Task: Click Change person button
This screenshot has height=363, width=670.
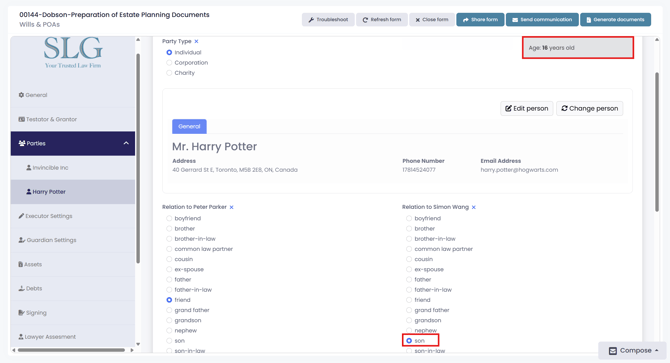Action: (x=590, y=108)
